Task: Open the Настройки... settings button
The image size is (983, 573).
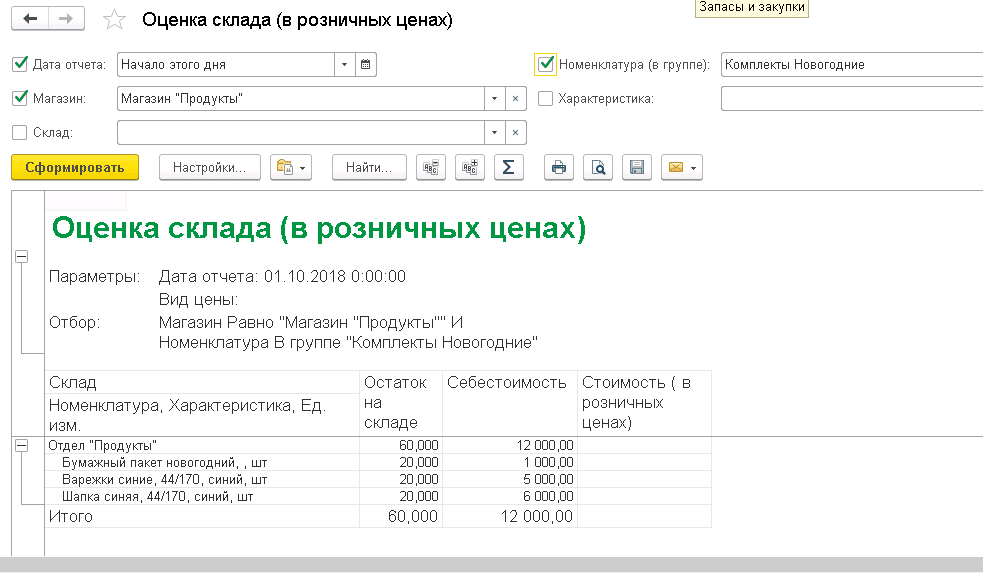Action: point(209,168)
